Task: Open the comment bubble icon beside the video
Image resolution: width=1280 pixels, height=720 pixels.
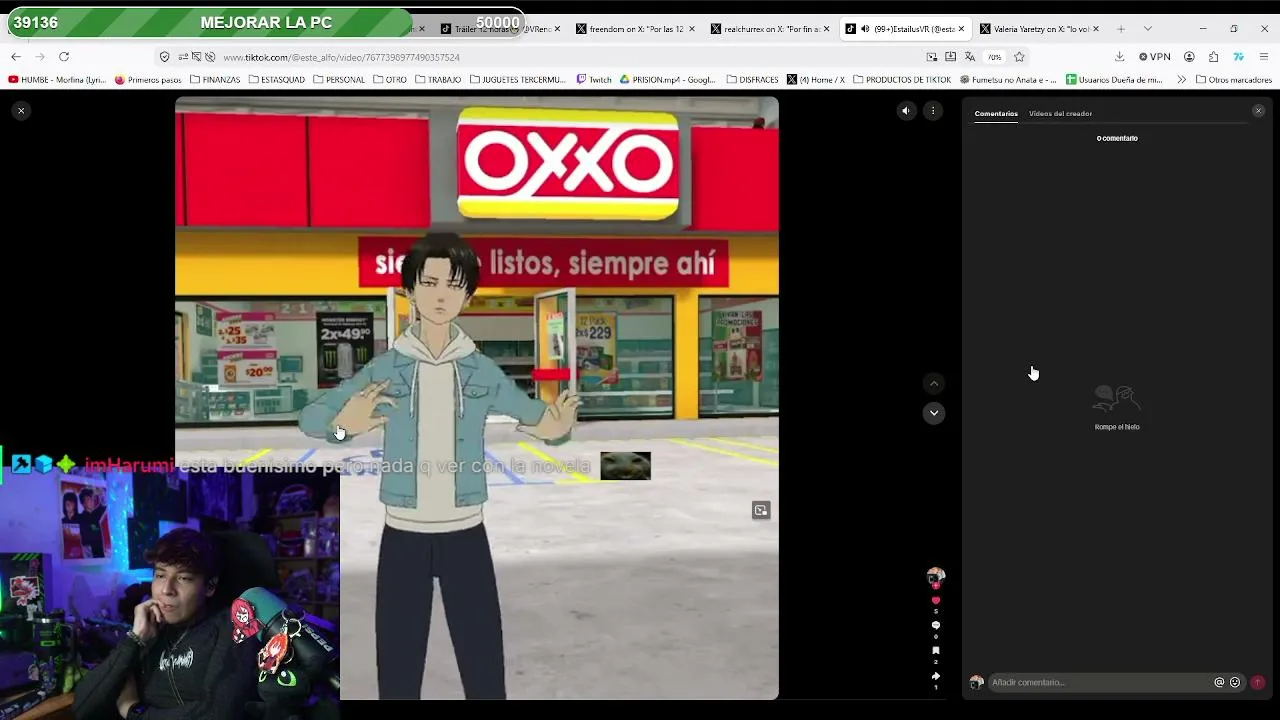Action: pyautogui.click(x=936, y=626)
